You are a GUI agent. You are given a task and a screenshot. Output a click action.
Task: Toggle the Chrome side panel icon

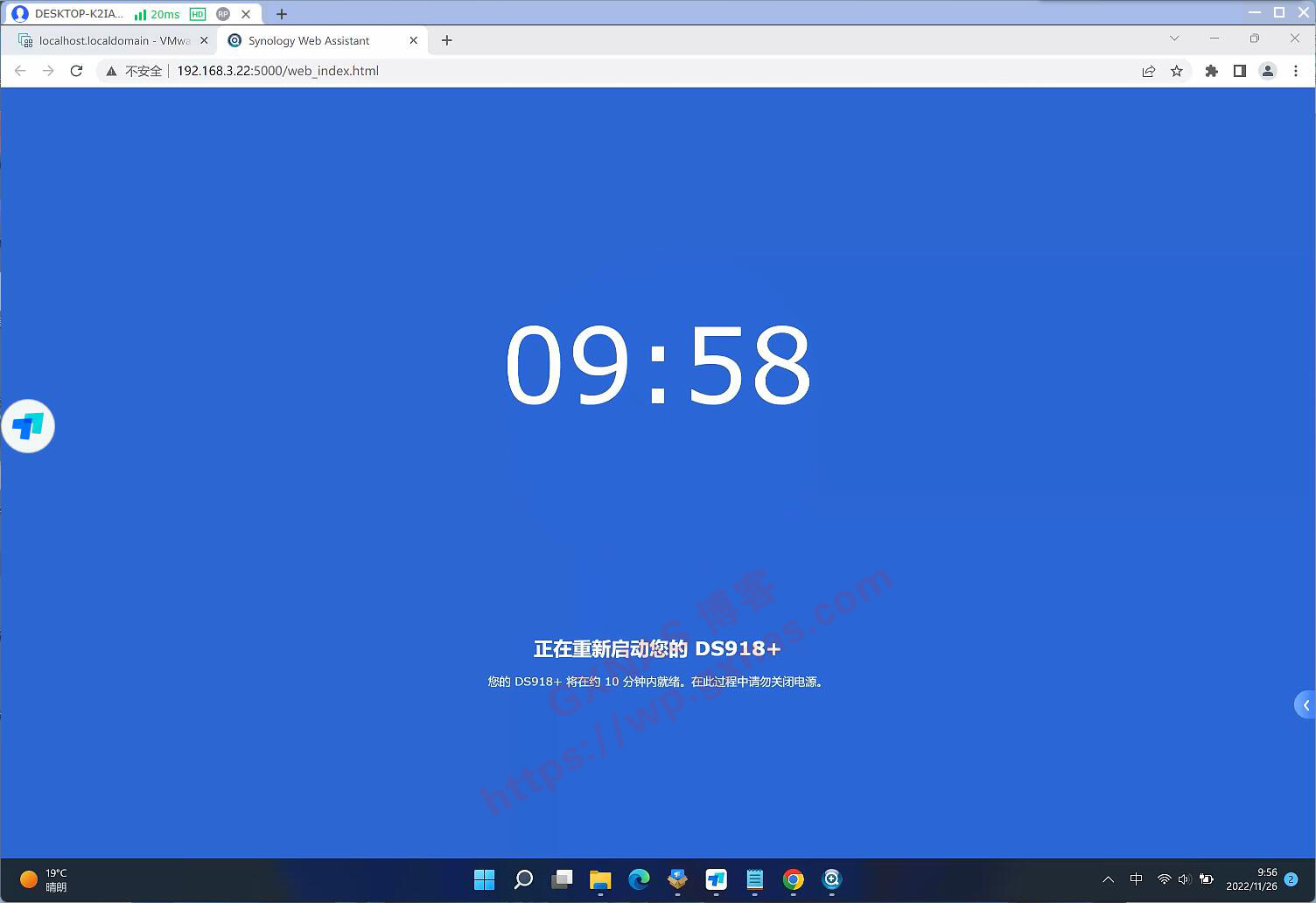pyautogui.click(x=1239, y=71)
